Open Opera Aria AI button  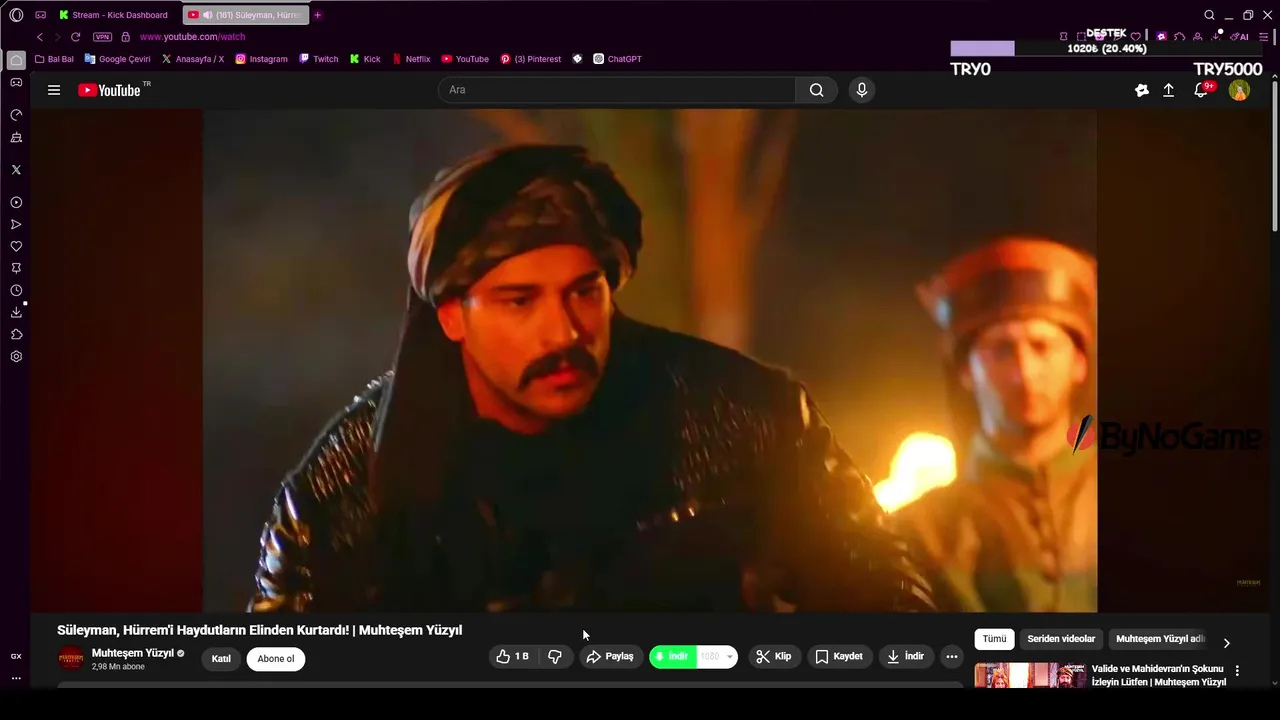click(1241, 37)
